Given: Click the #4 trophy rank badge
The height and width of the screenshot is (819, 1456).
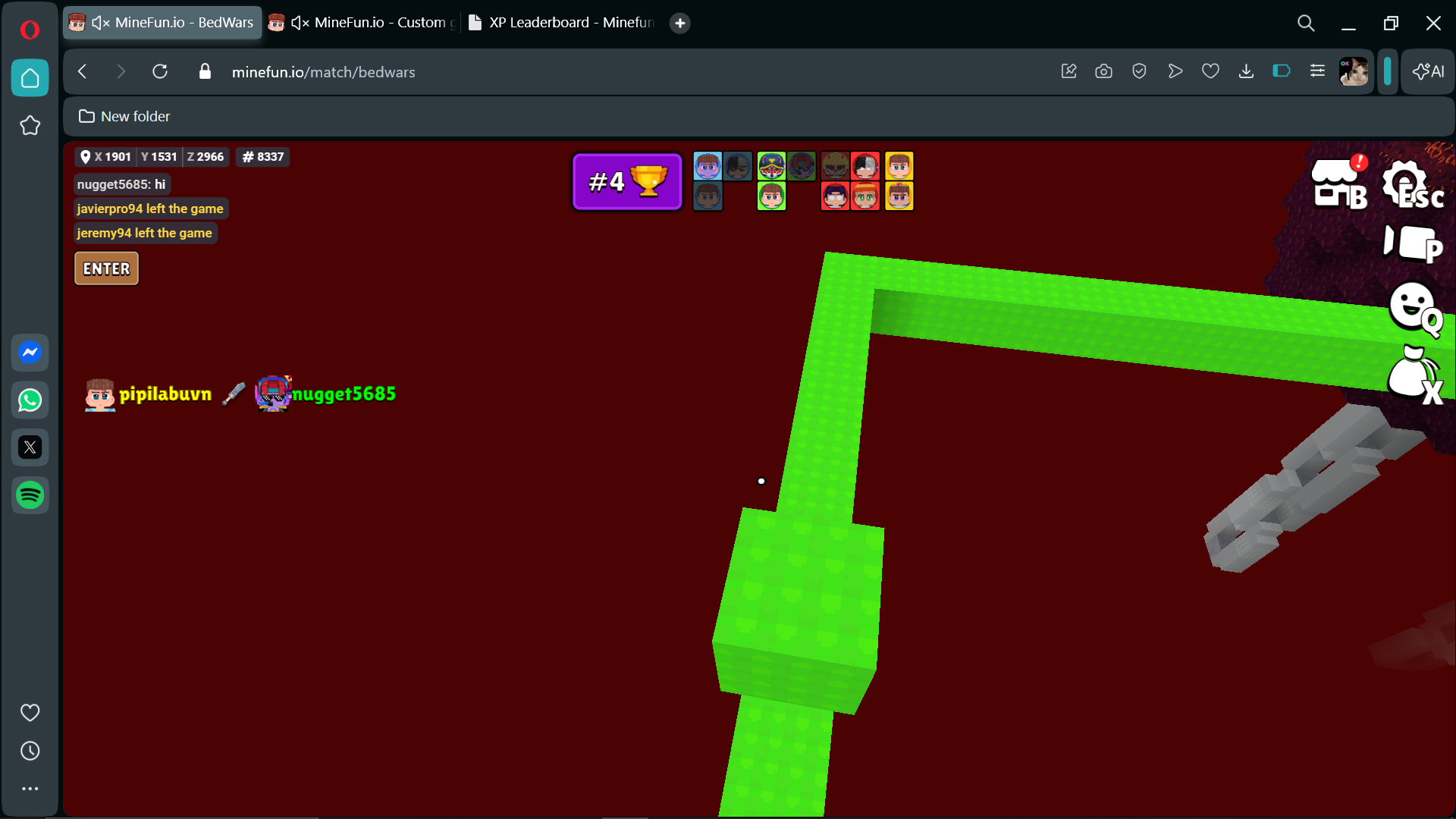Looking at the screenshot, I should pyautogui.click(x=627, y=182).
